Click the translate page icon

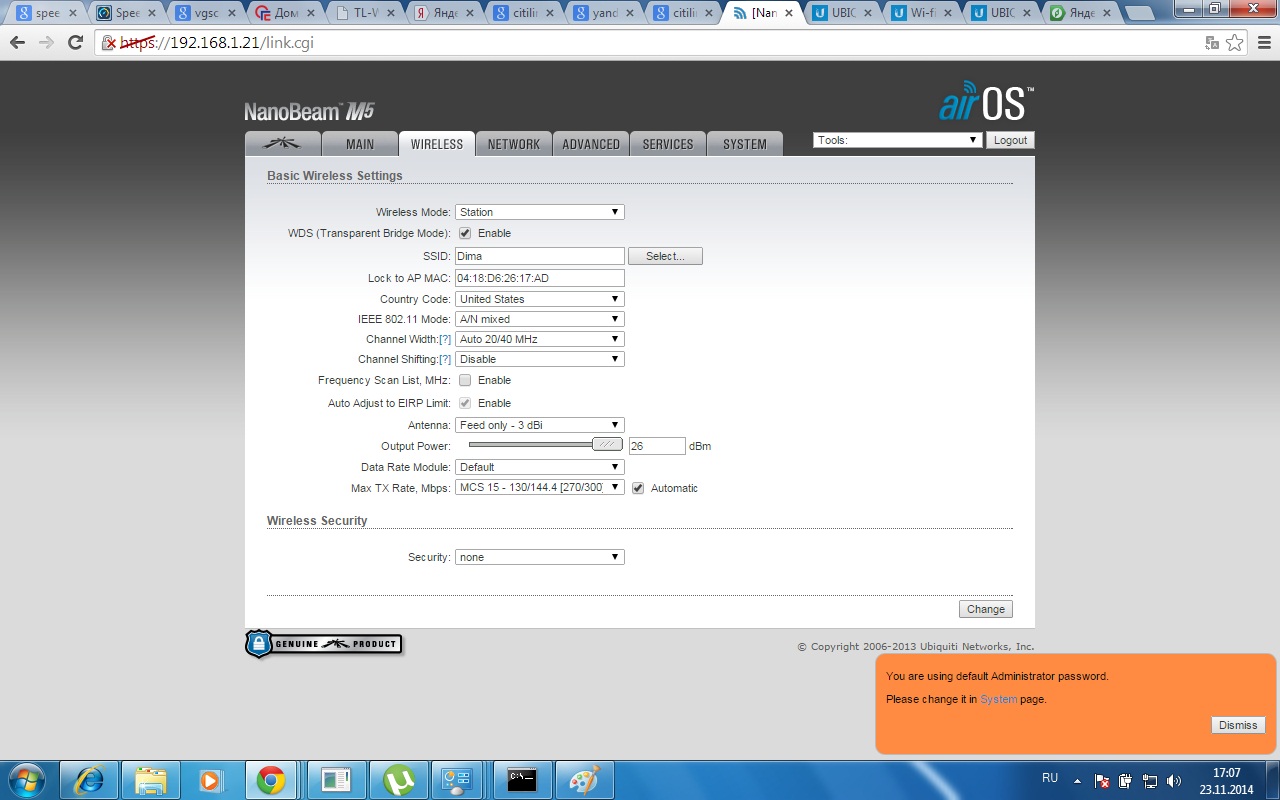pyautogui.click(x=1212, y=43)
